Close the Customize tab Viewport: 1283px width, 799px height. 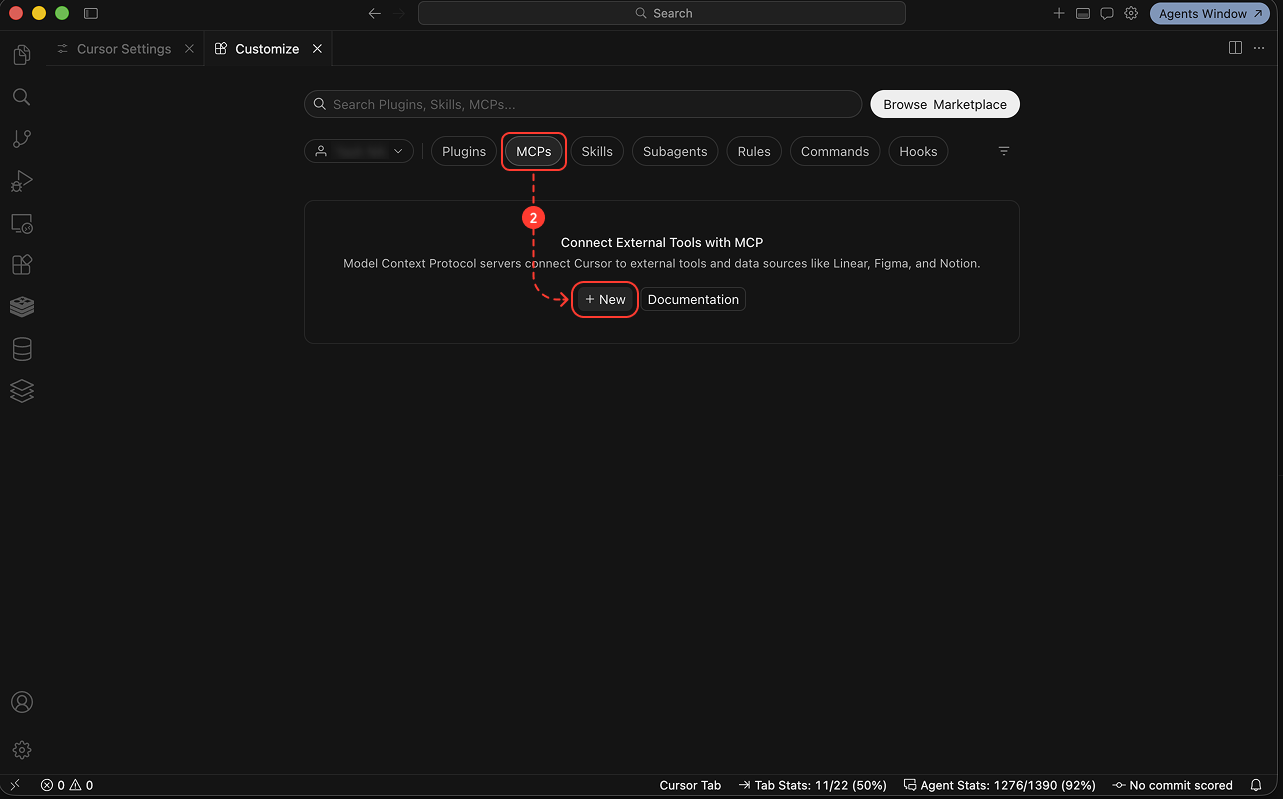pos(317,49)
